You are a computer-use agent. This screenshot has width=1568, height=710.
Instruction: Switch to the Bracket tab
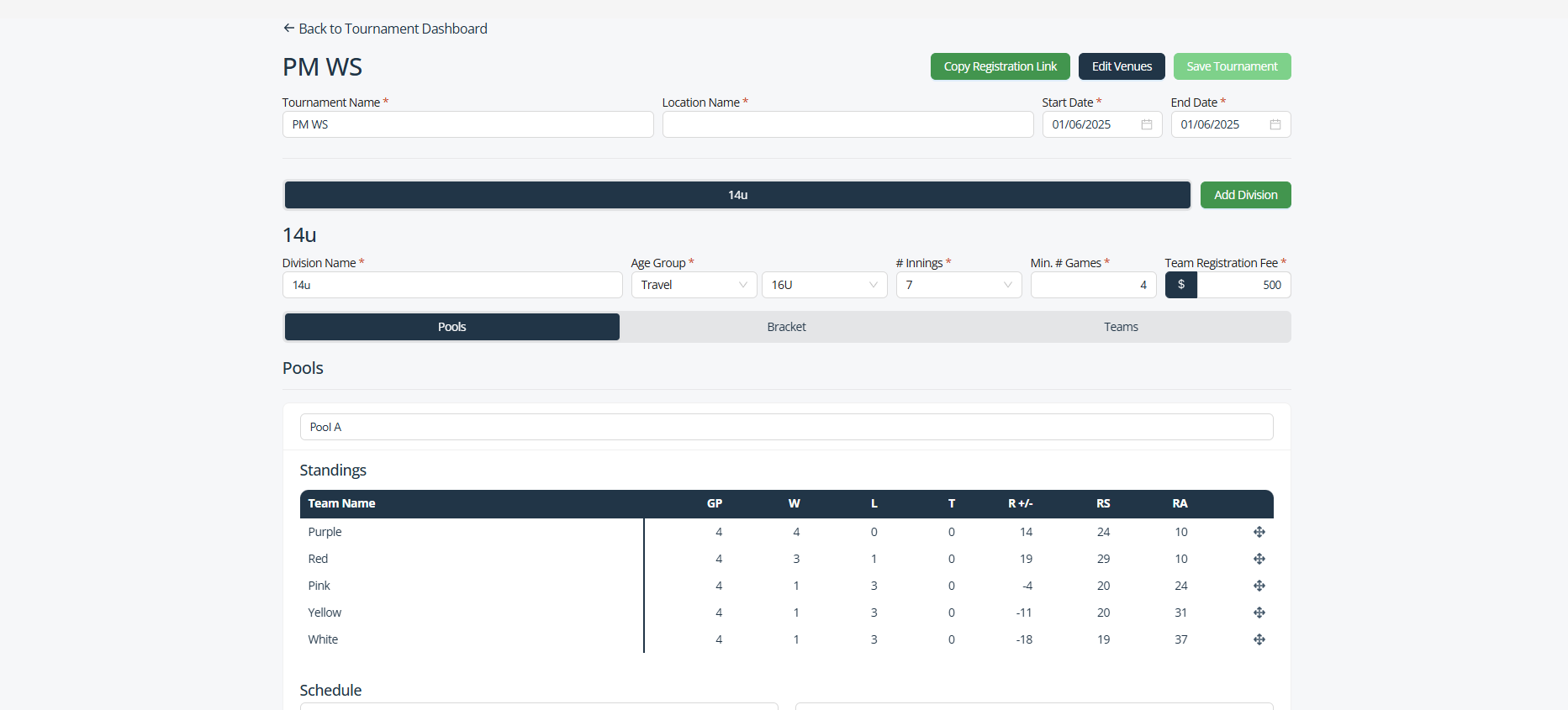click(x=786, y=327)
